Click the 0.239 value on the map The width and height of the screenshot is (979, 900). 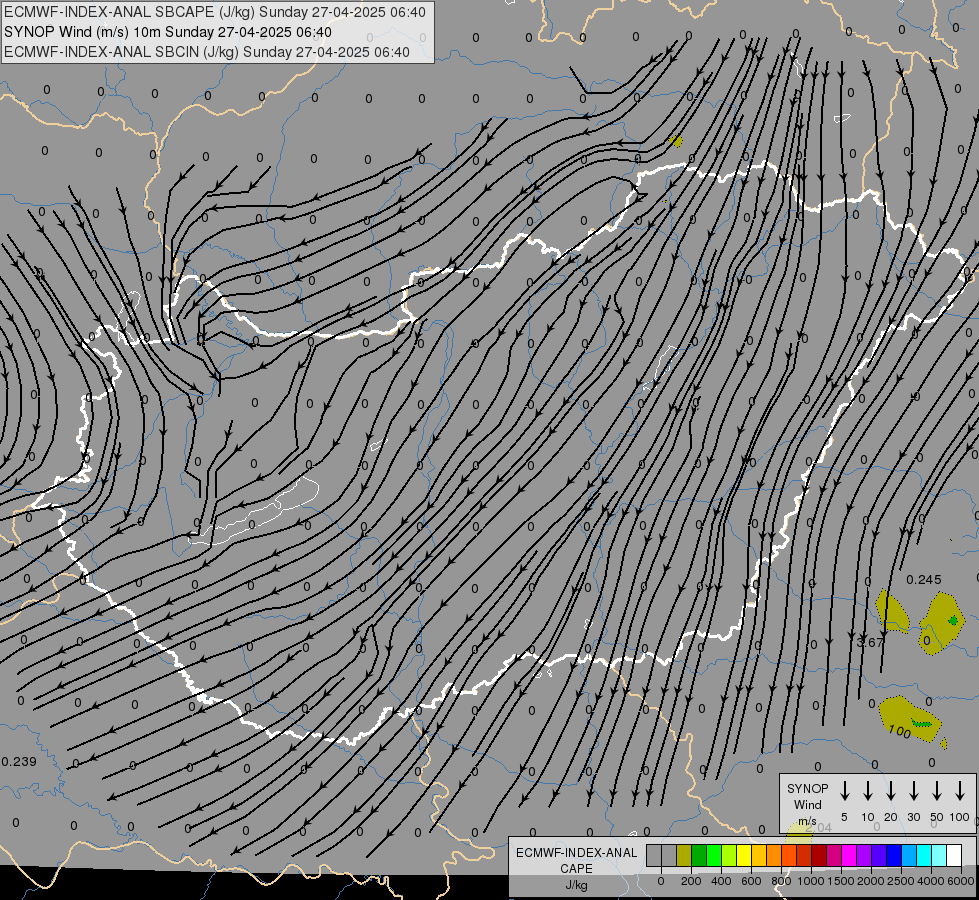[x=19, y=761]
